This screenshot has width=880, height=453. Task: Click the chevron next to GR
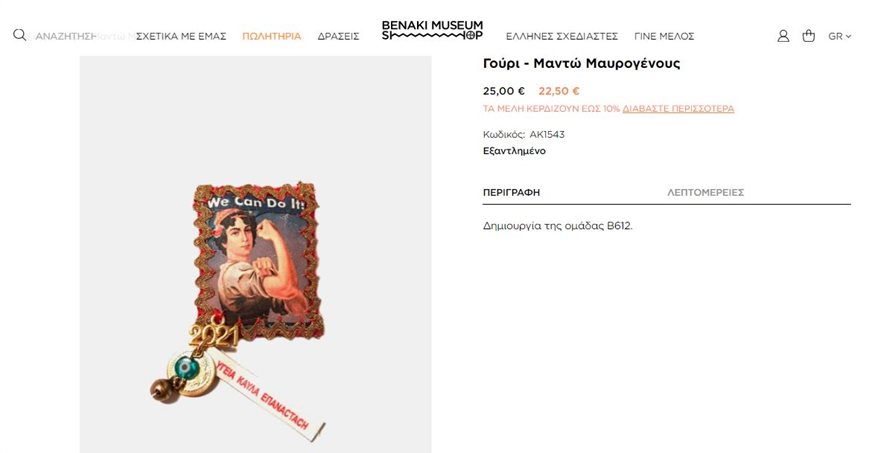[849, 36]
